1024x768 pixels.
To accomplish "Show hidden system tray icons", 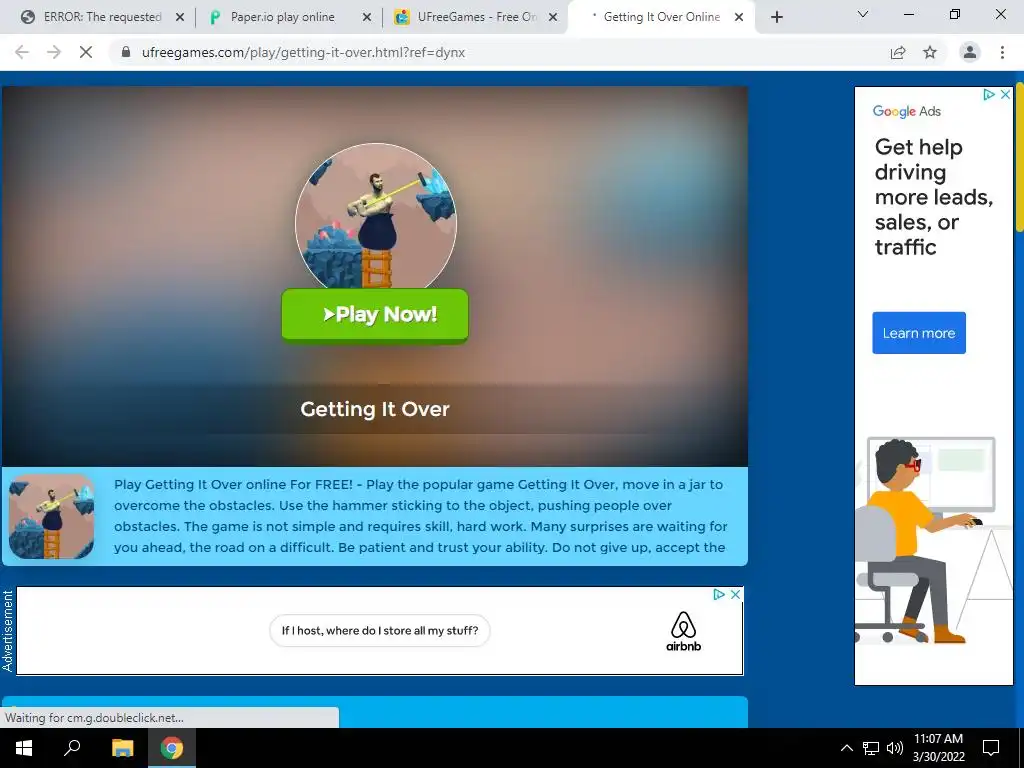I will (846, 748).
